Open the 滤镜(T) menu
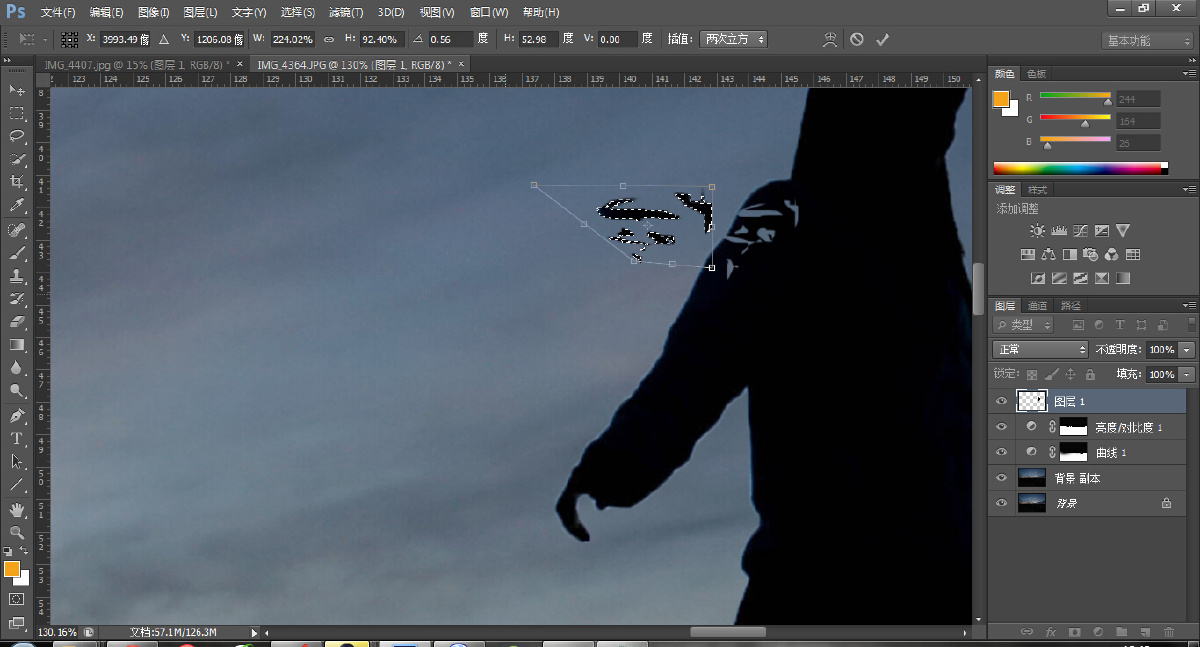The height and width of the screenshot is (647, 1200). 346,13
